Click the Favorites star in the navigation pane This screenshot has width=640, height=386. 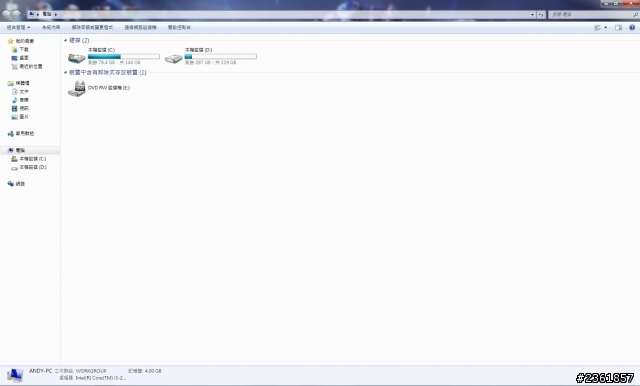coord(11,41)
